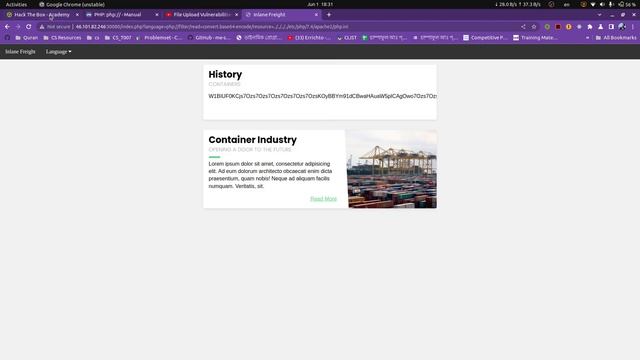The height and width of the screenshot is (360, 640).
Task: Click the address bar URL
Action: point(212,27)
